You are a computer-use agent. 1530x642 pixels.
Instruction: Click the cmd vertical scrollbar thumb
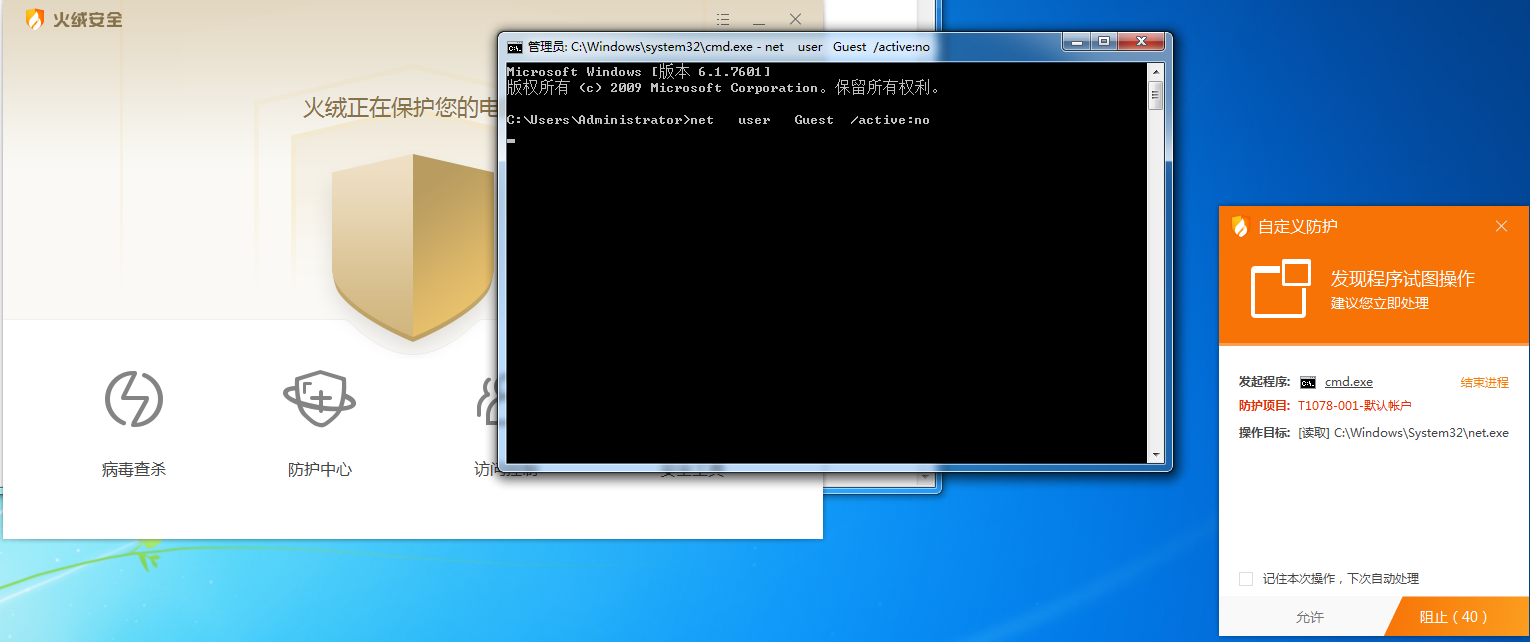pos(1155,97)
